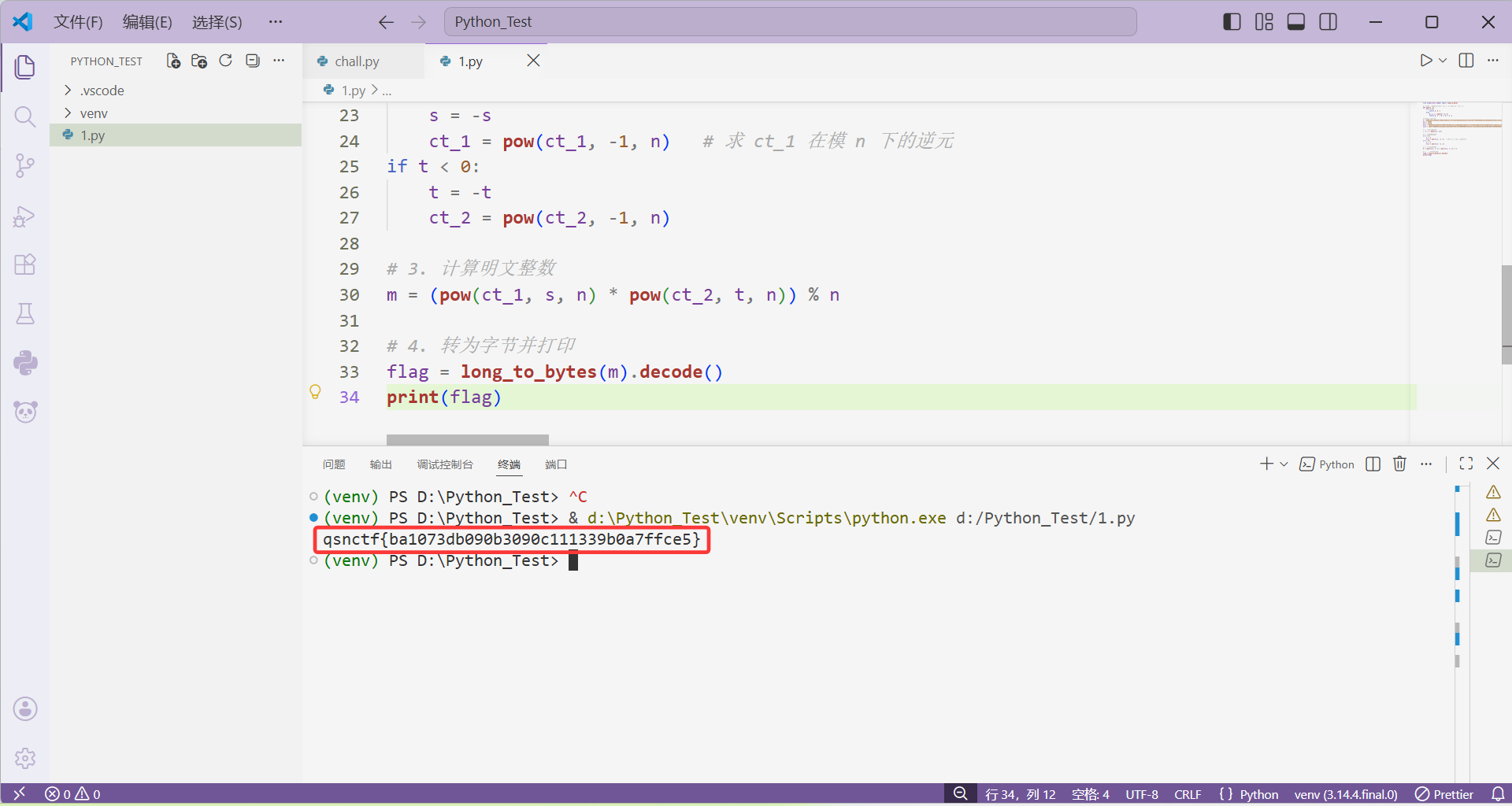Open the panda icon view in activity bar

pos(25,412)
